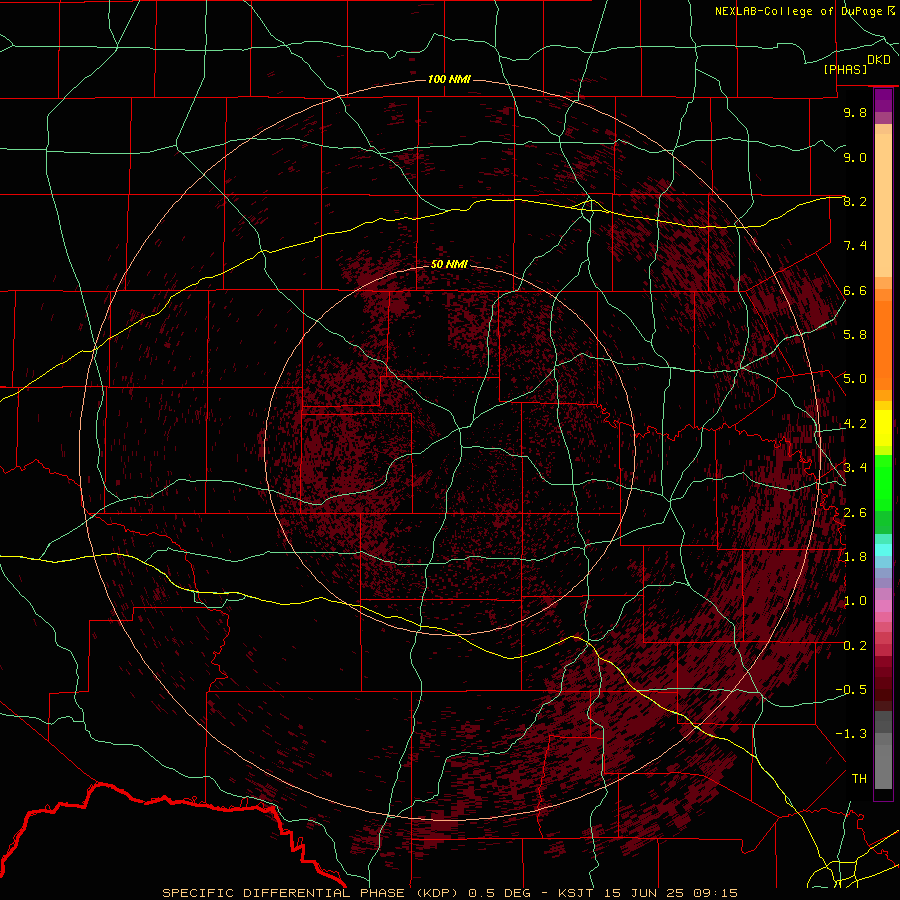Viewport: 900px width, 900px height.
Task: Click the 7.4 value on the scale
Action: tap(855, 246)
